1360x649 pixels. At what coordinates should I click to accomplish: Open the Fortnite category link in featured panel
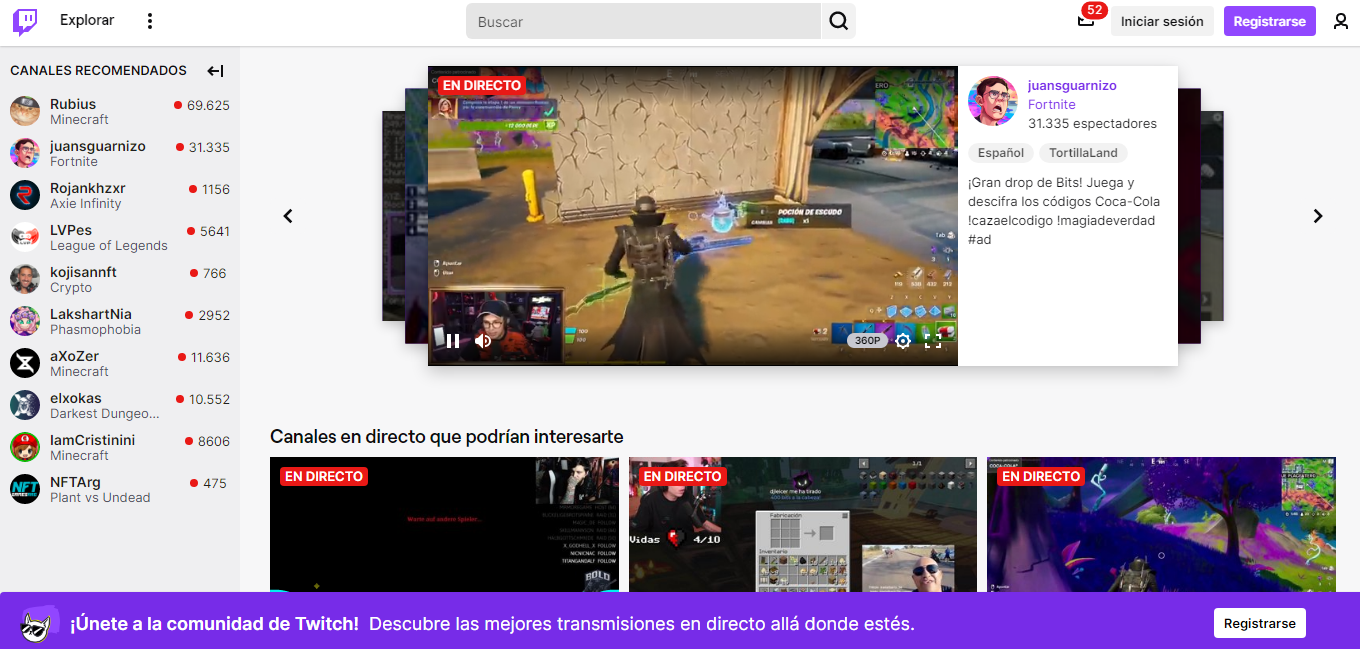coord(1052,105)
